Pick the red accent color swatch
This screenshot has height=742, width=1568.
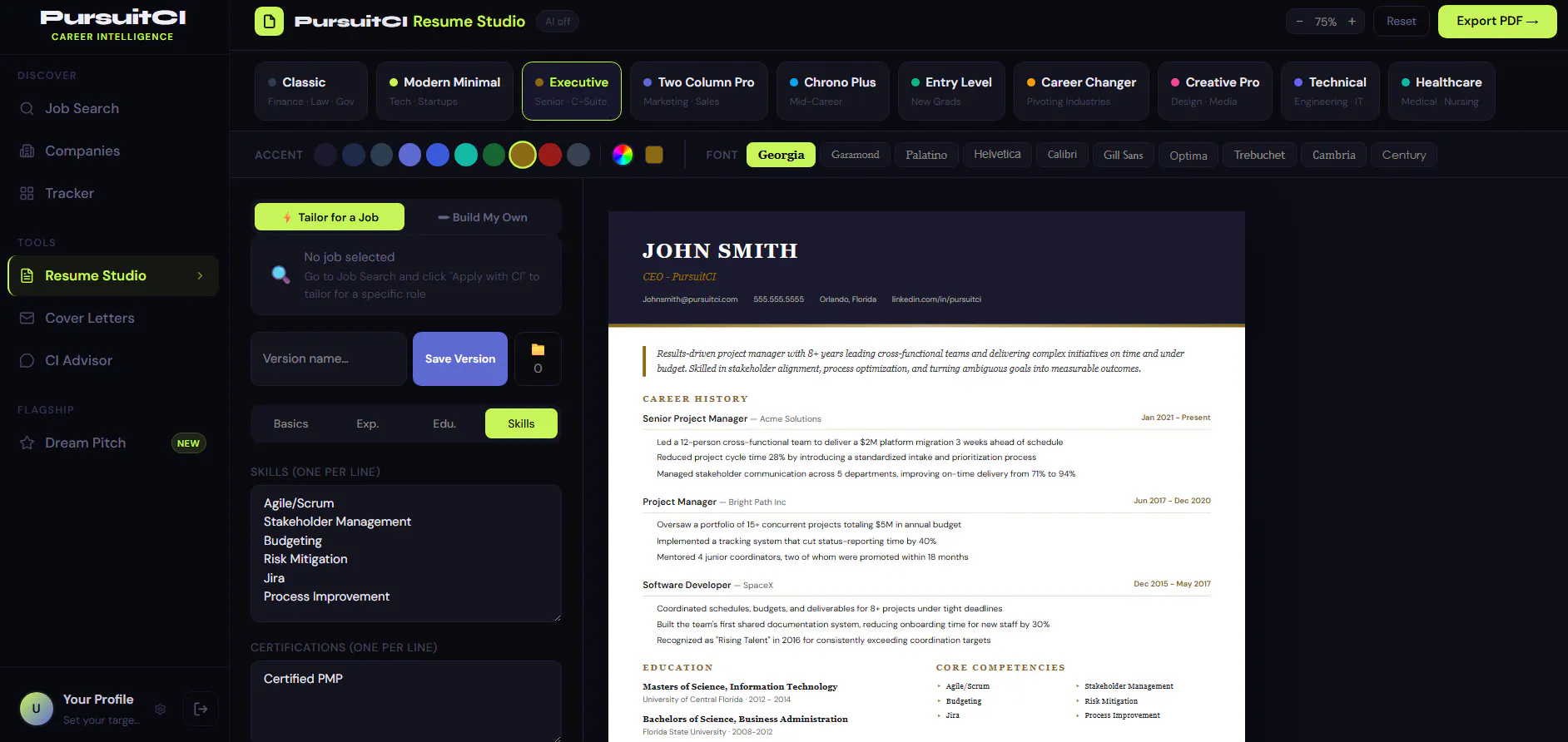point(550,155)
